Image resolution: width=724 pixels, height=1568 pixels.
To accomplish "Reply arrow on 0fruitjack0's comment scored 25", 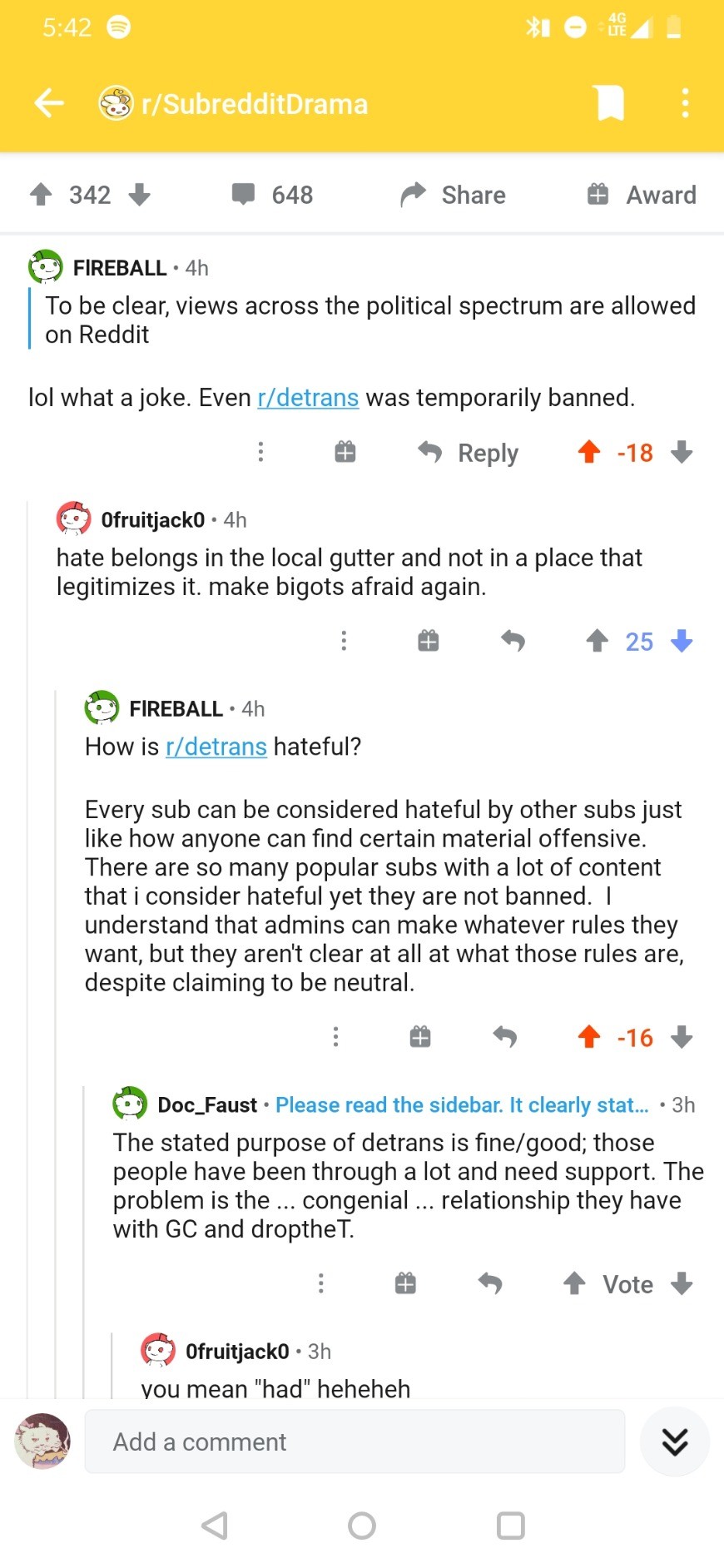I will click(x=513, y=641).
